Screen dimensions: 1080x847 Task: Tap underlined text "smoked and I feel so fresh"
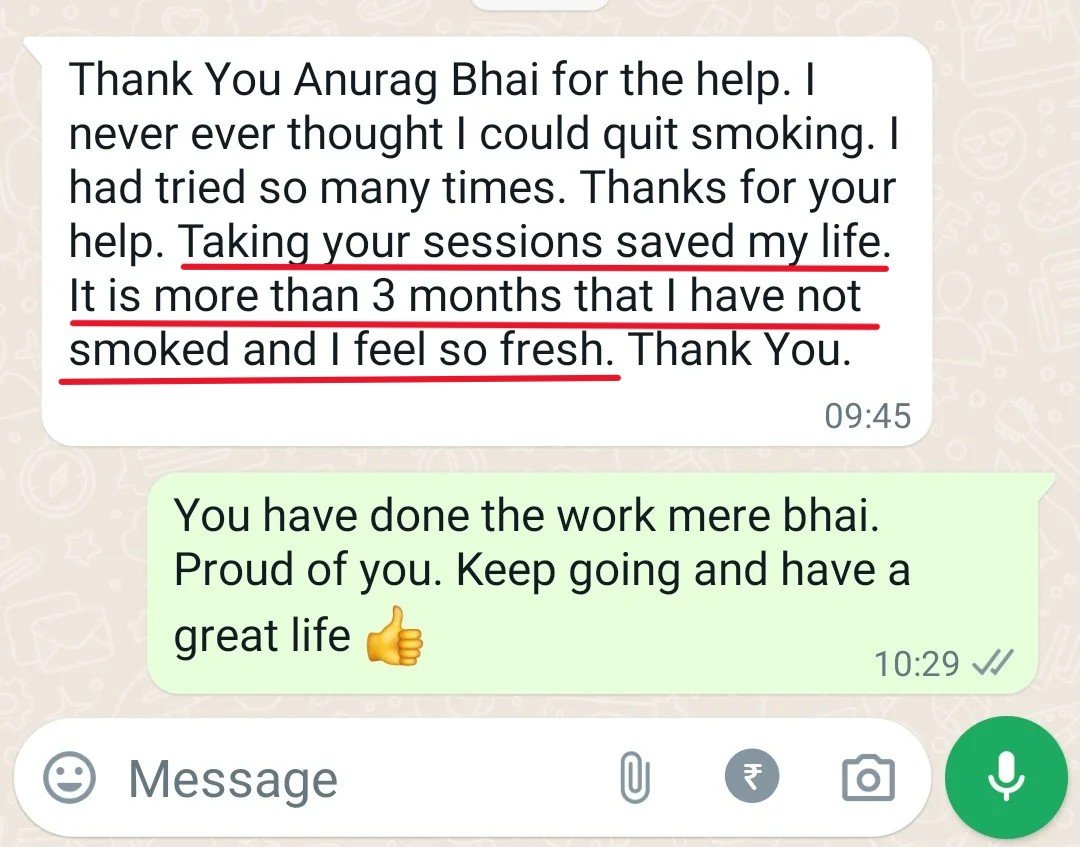tap(341, 349)
